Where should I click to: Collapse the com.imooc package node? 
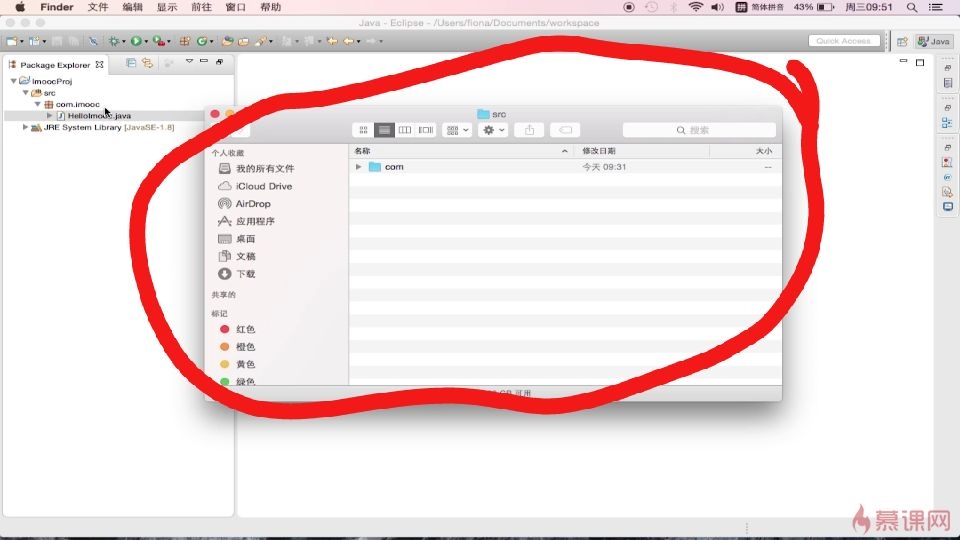[x=37, y=104]
